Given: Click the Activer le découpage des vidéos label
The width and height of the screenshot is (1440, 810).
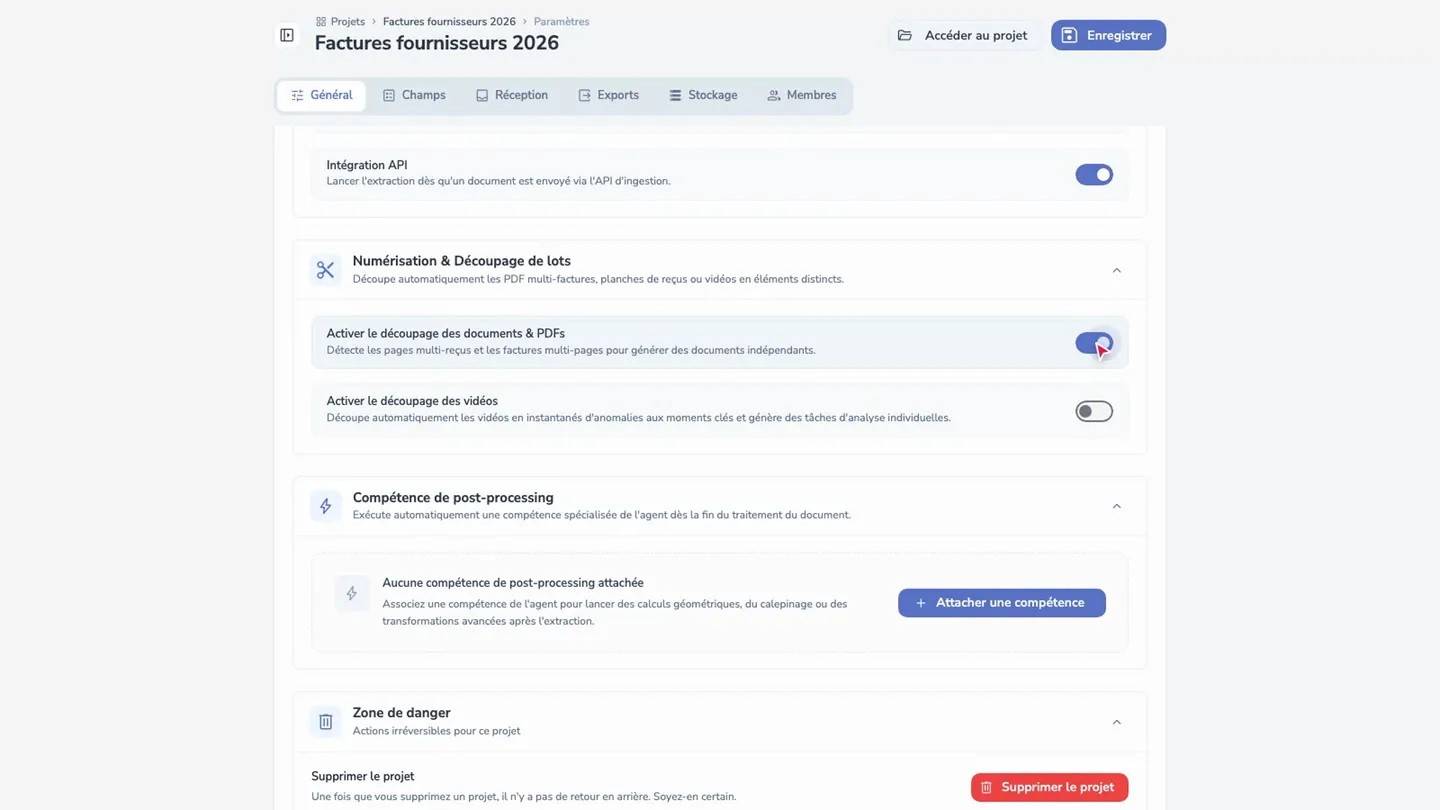Looking at the screenshot, I should 412,401.
